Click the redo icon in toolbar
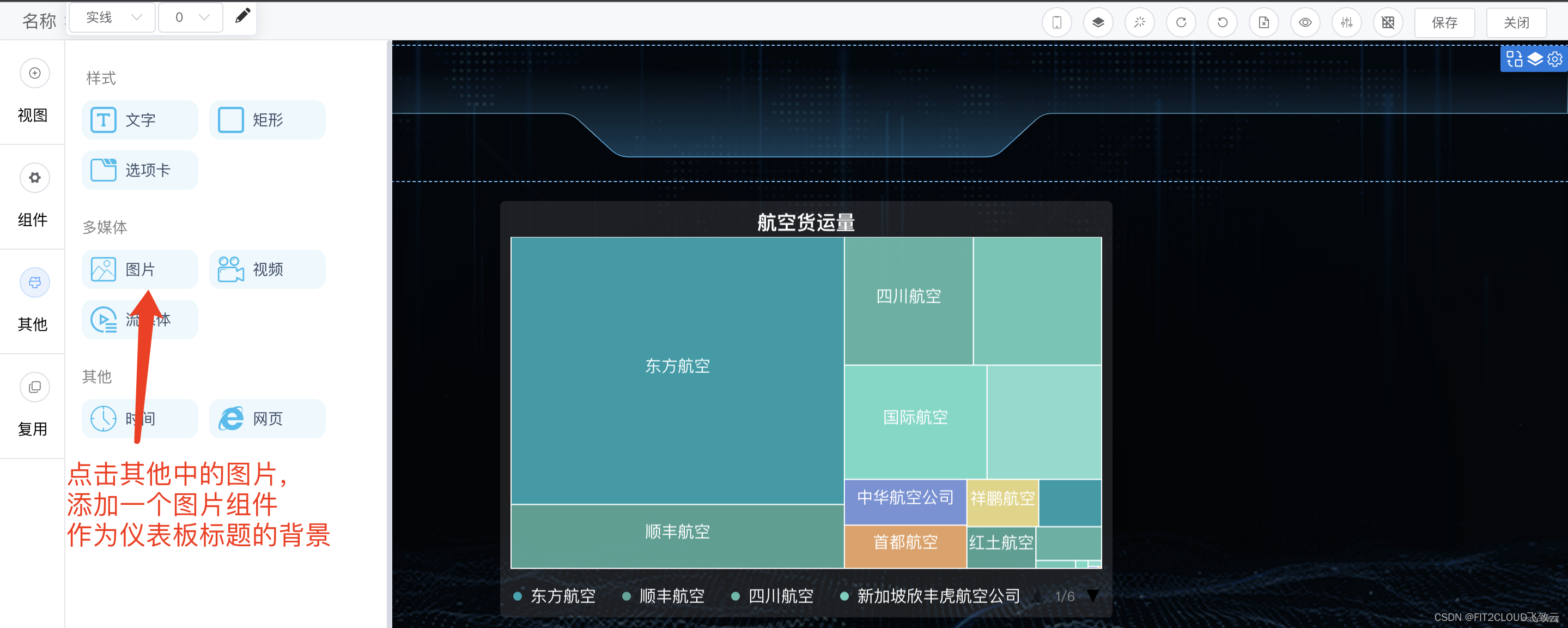The width and height of the screenshot is (1568, 628). (x=1181, y=22)
